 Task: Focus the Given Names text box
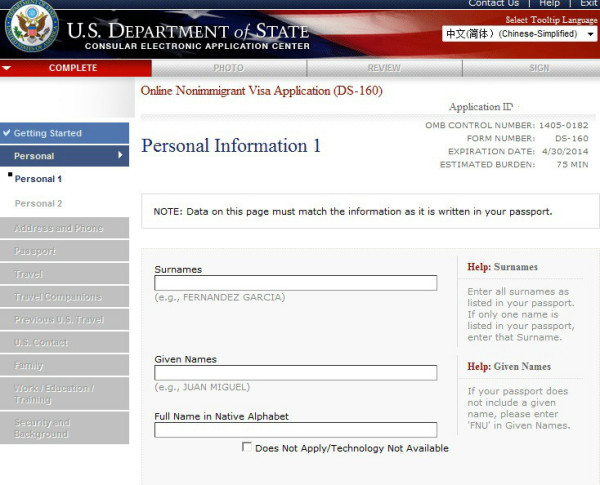click(x=295, y=373)
